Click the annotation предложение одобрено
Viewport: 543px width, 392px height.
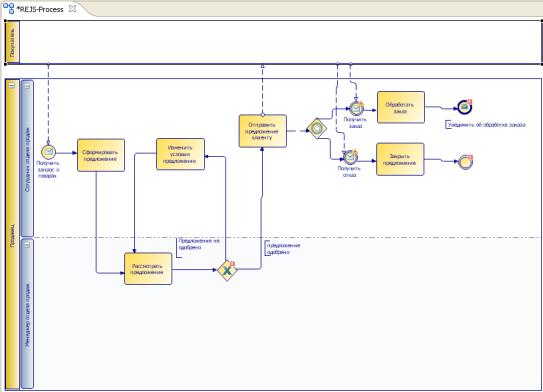click(283, 249)
